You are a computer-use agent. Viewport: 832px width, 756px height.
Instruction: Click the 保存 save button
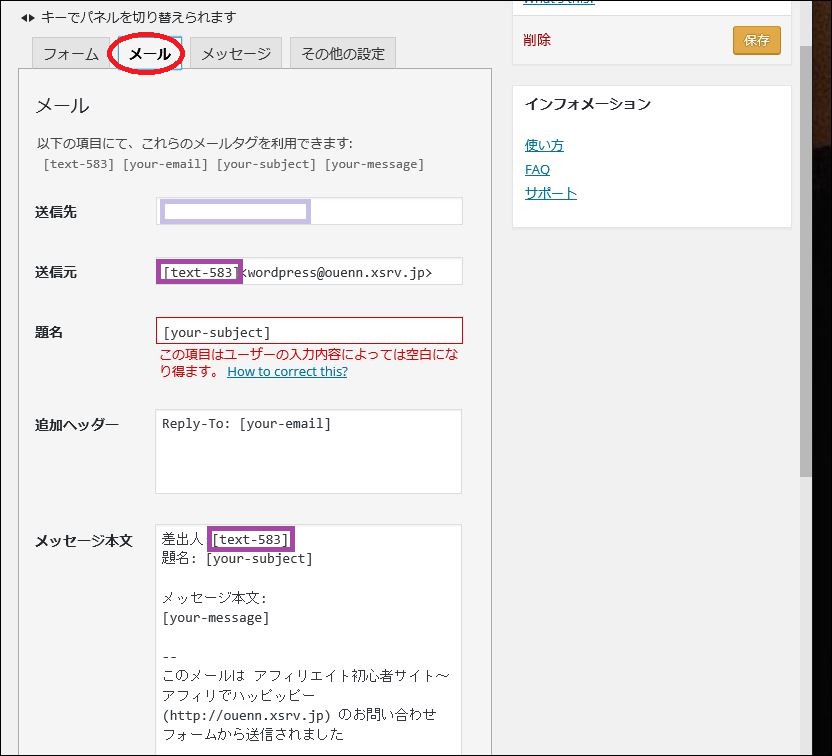coord(756,40)
